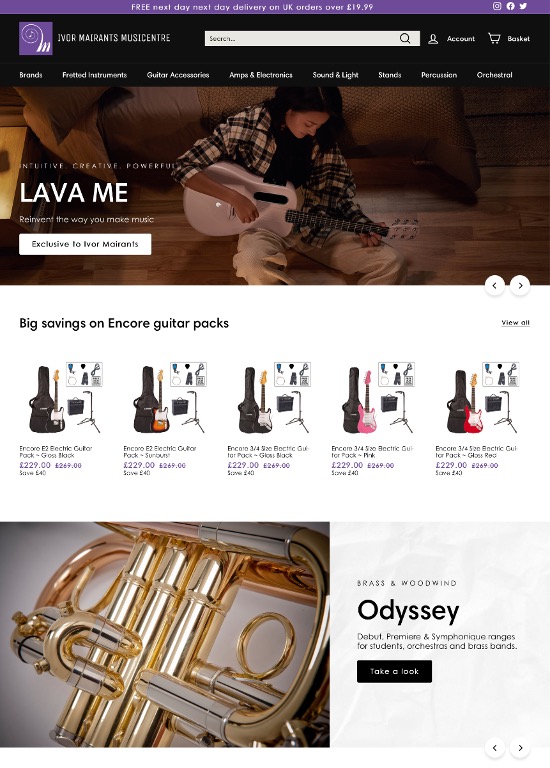Focus the Search input field

pos(301,39)
